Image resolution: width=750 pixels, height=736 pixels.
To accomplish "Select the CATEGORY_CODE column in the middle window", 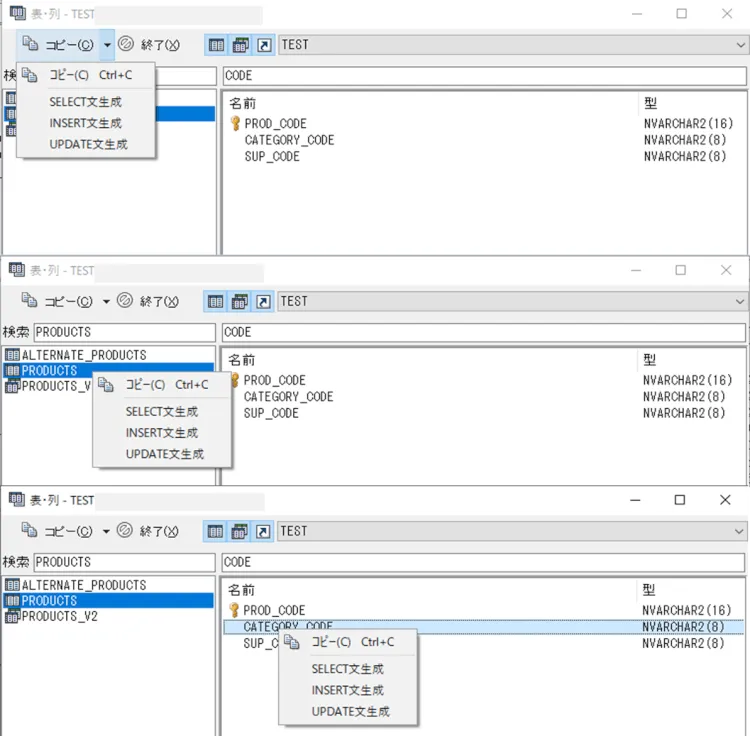I will pos(288,397).
